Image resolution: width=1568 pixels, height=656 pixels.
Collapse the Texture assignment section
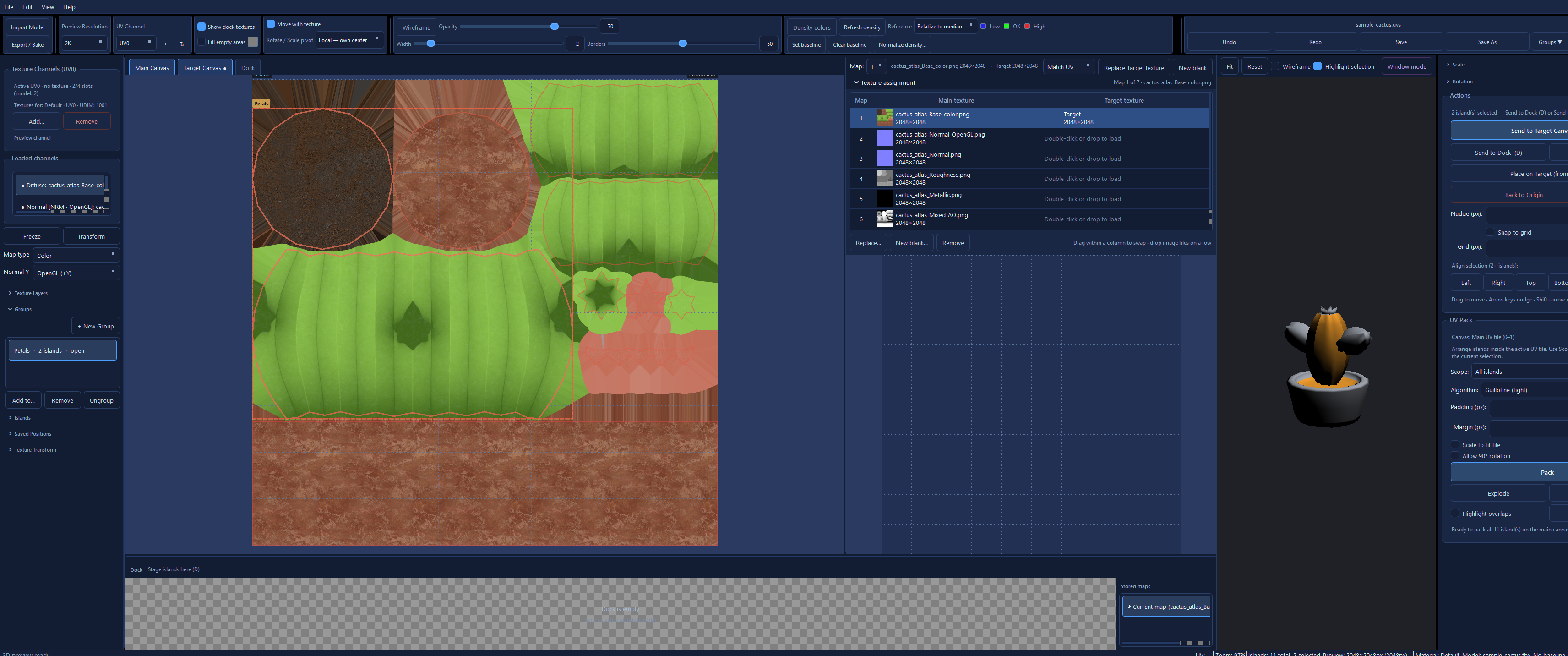(x=884, y=82)
